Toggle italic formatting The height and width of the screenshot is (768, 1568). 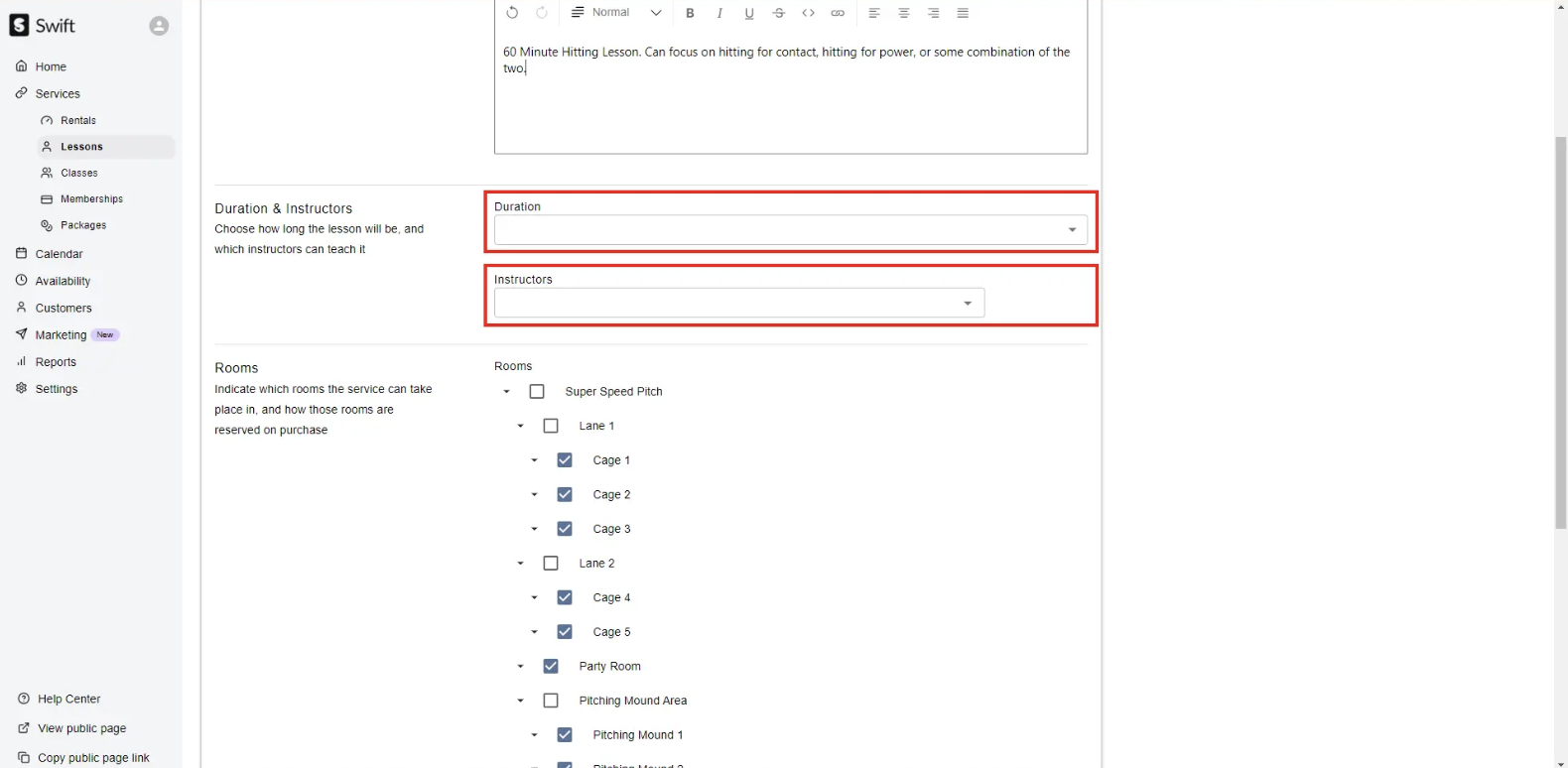point(719,13)
